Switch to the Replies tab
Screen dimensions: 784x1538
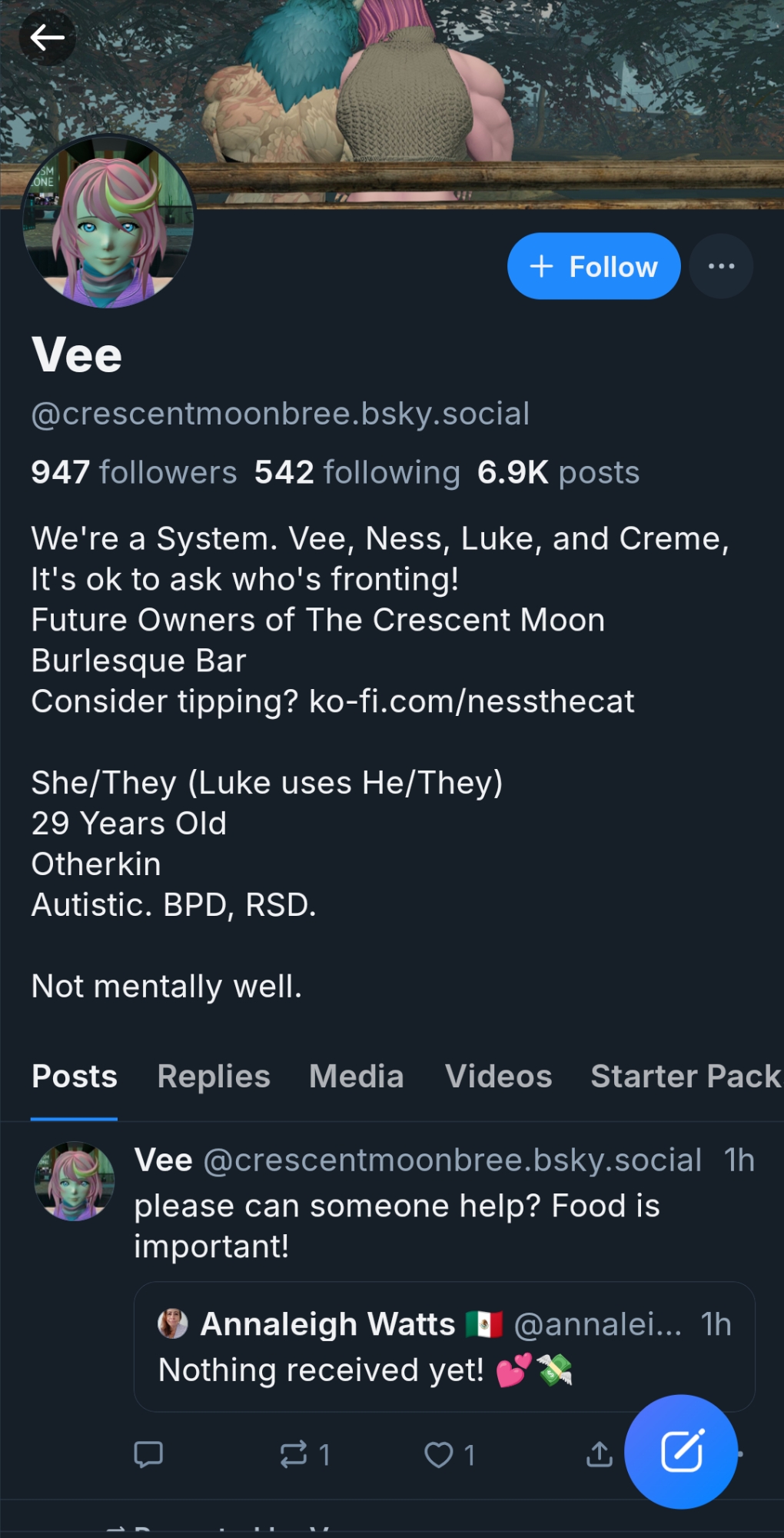pos(214,1077)
